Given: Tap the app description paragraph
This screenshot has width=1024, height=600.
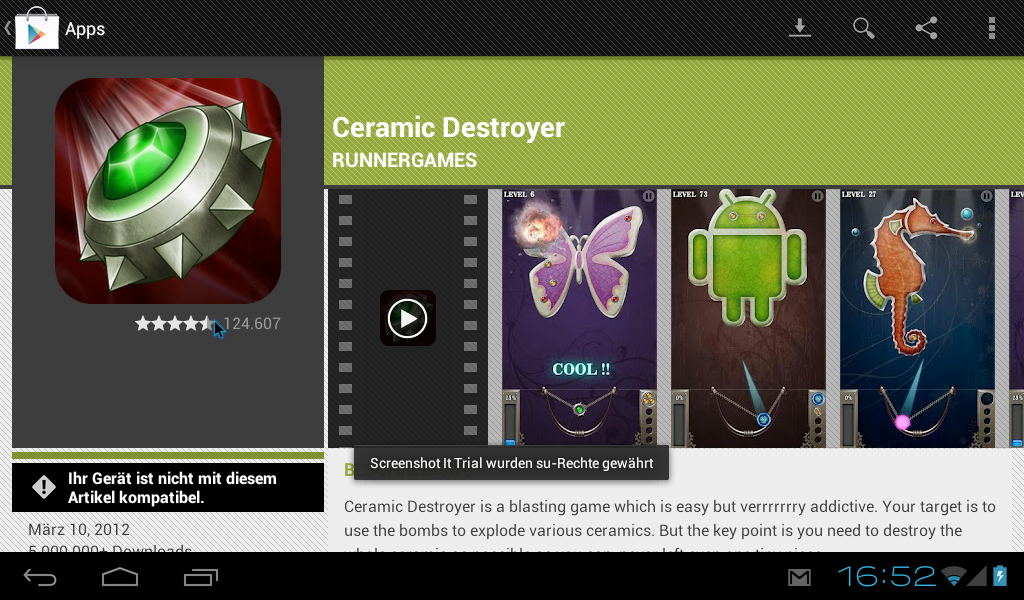Looking at the screenshot, I should click(x=669, y=526).
